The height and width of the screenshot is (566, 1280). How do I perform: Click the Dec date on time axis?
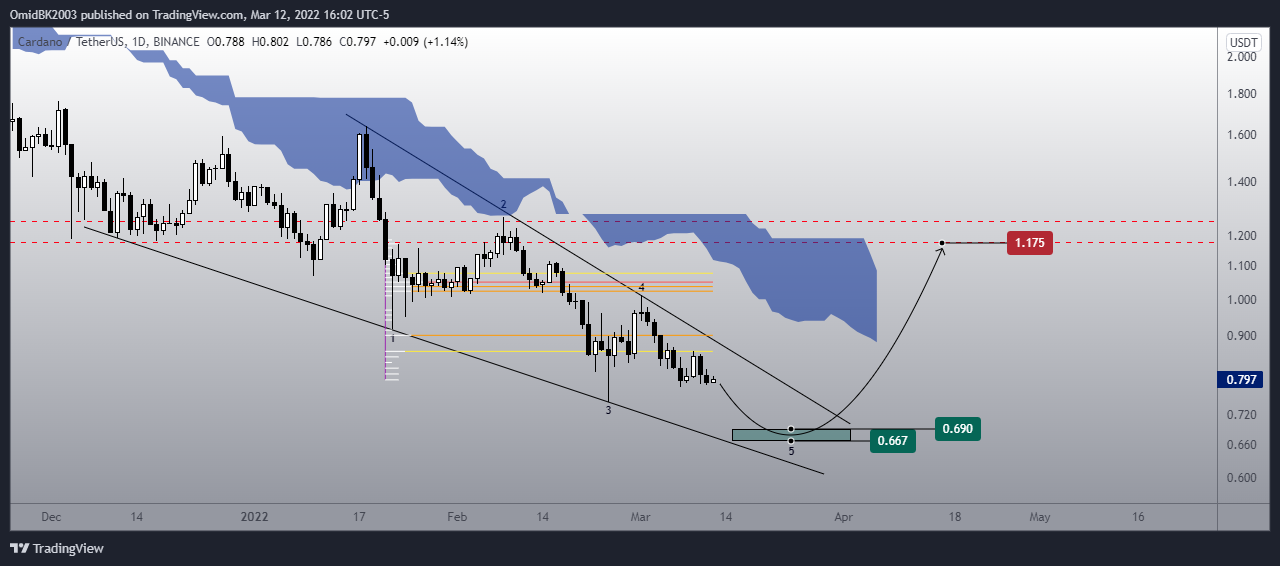pos(51,517)
